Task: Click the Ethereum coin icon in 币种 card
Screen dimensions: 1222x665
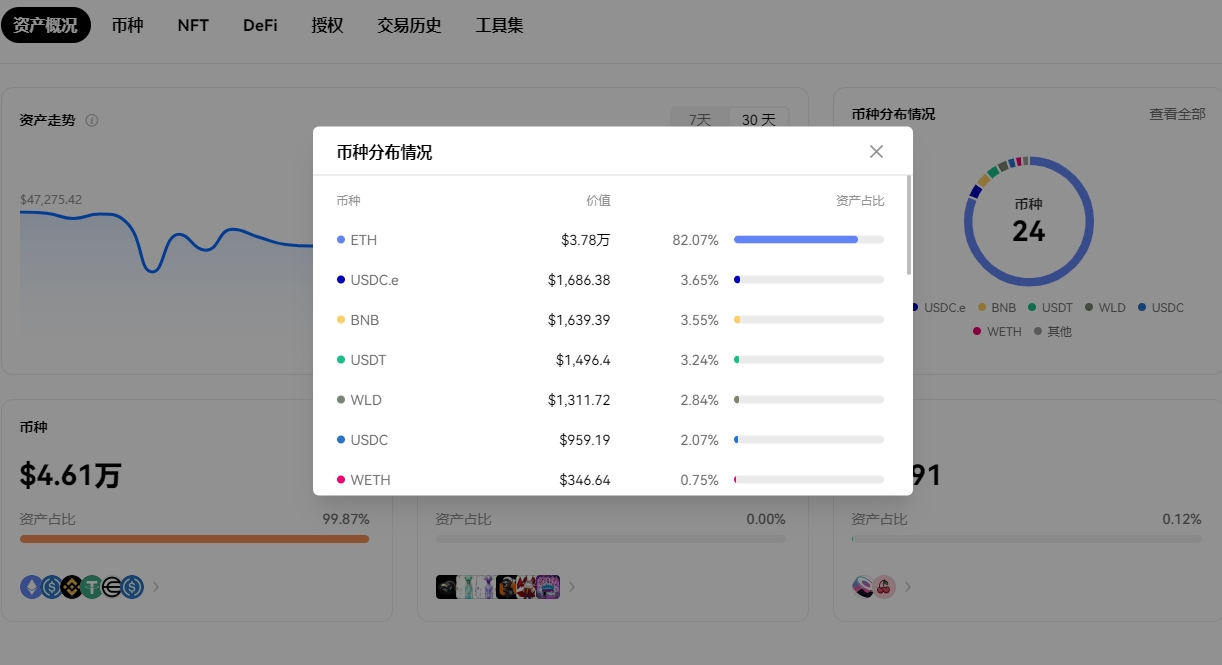Action: pyautogui.click(x=32, y=587)
